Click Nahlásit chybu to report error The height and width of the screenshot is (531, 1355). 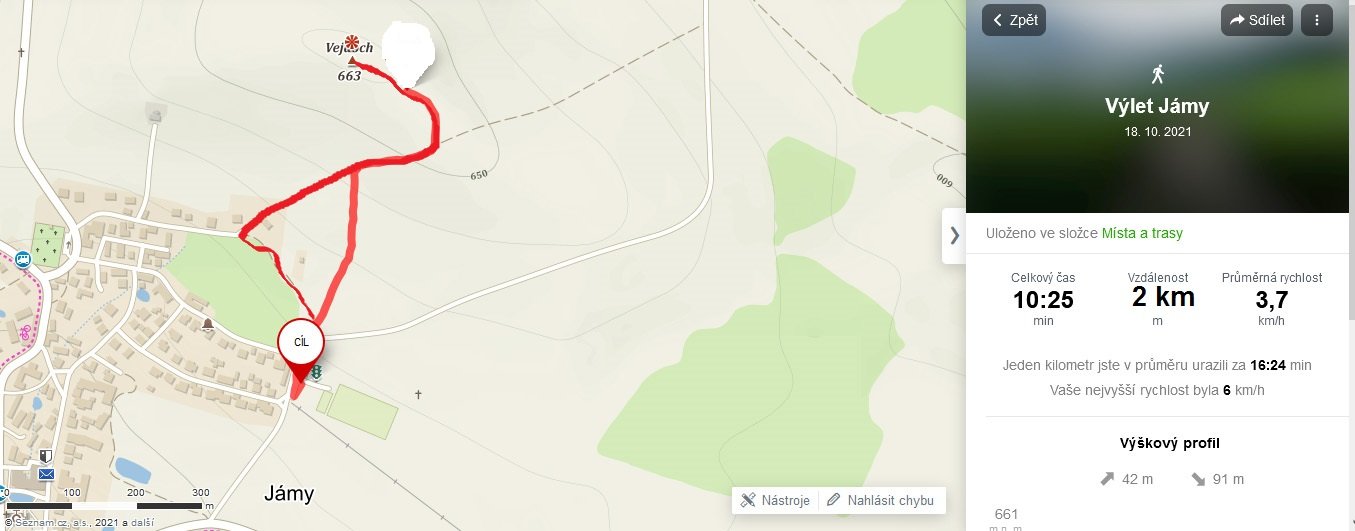point(880,500)
